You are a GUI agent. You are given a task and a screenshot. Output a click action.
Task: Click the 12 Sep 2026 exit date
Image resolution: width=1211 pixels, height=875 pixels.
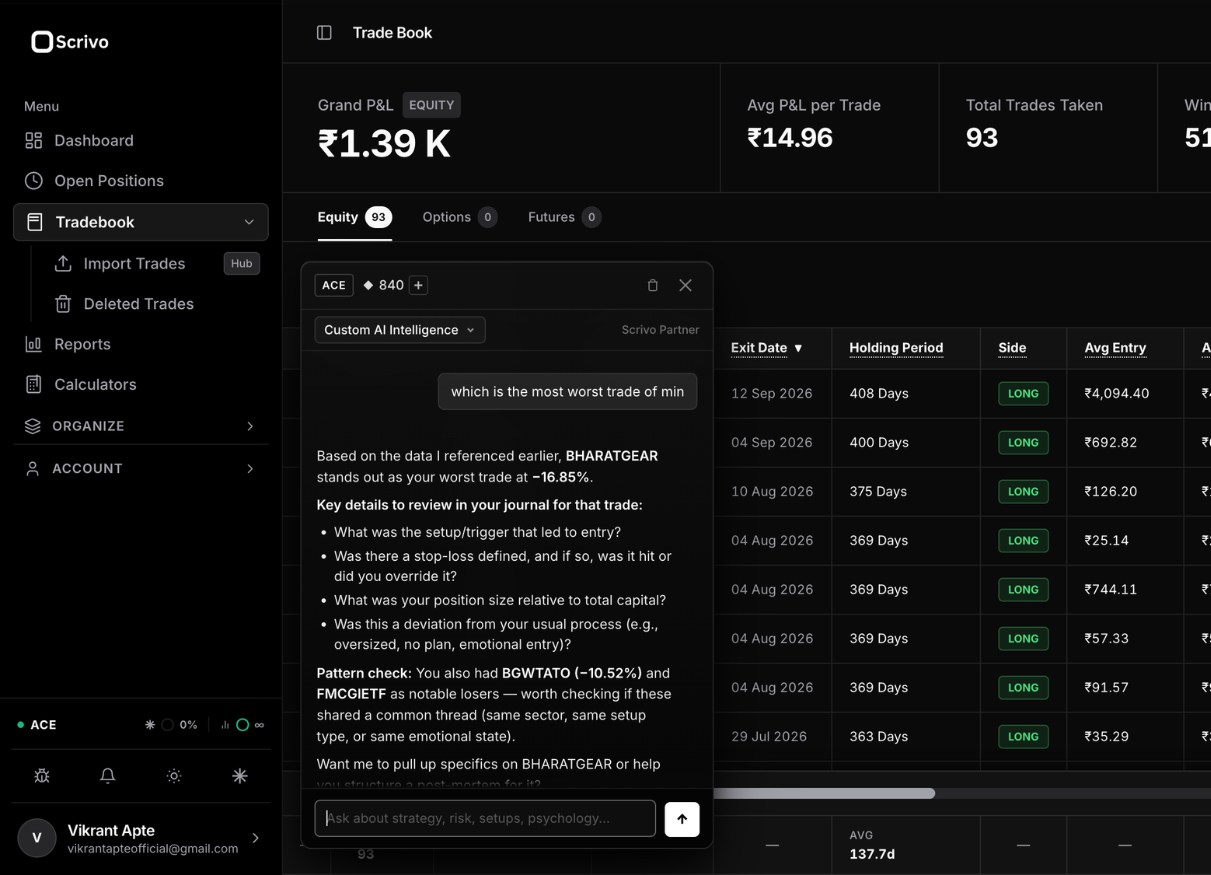pos(772,394)
